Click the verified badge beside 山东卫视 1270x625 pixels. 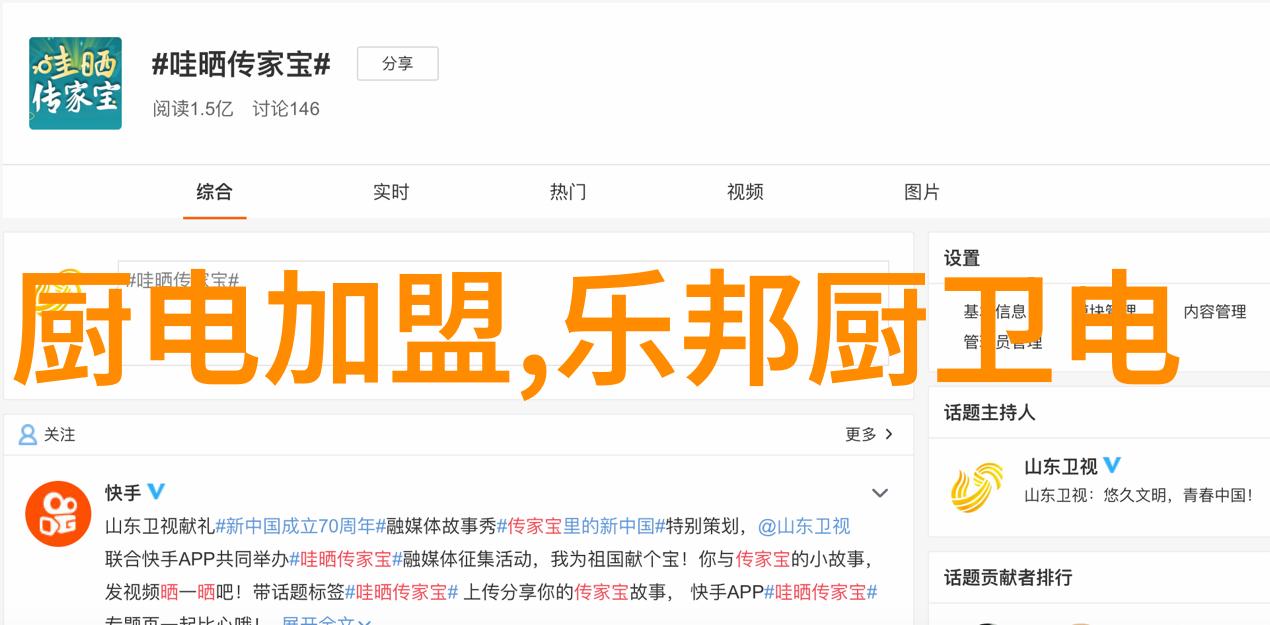coord(1112,466)
